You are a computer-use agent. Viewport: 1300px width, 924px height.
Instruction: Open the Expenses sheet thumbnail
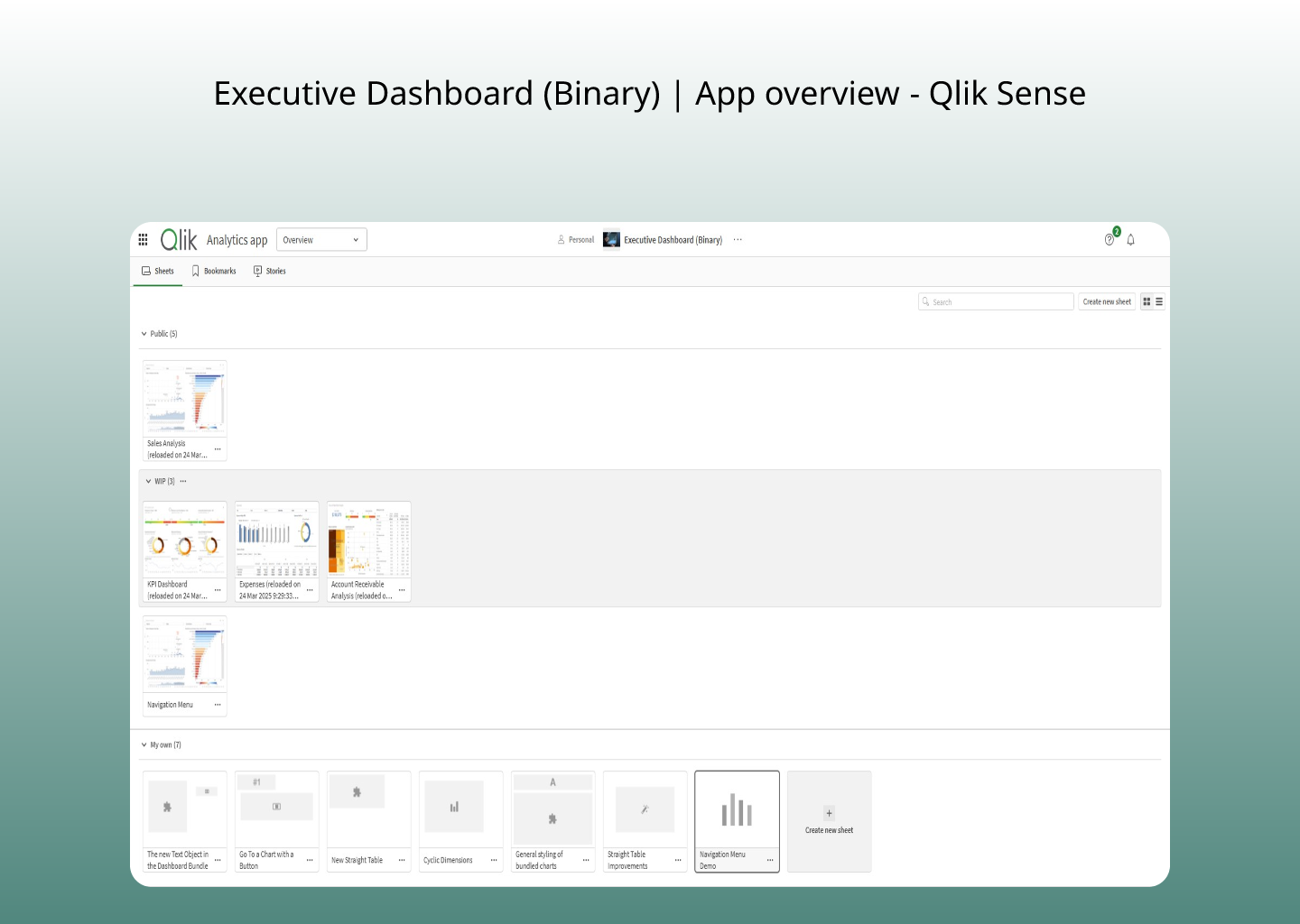(x=277, y=540)
